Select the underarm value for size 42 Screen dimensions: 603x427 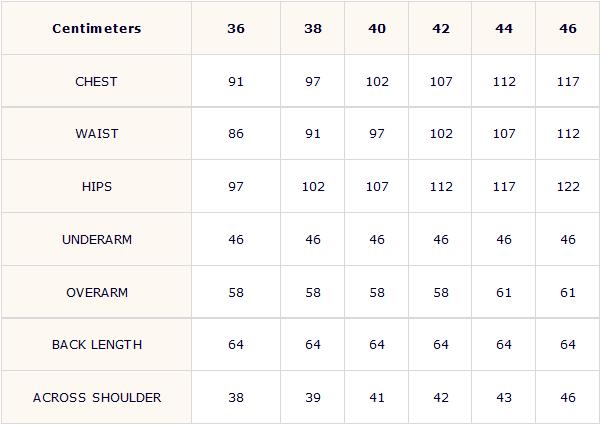pyautogui.click(x=441, y=240)
